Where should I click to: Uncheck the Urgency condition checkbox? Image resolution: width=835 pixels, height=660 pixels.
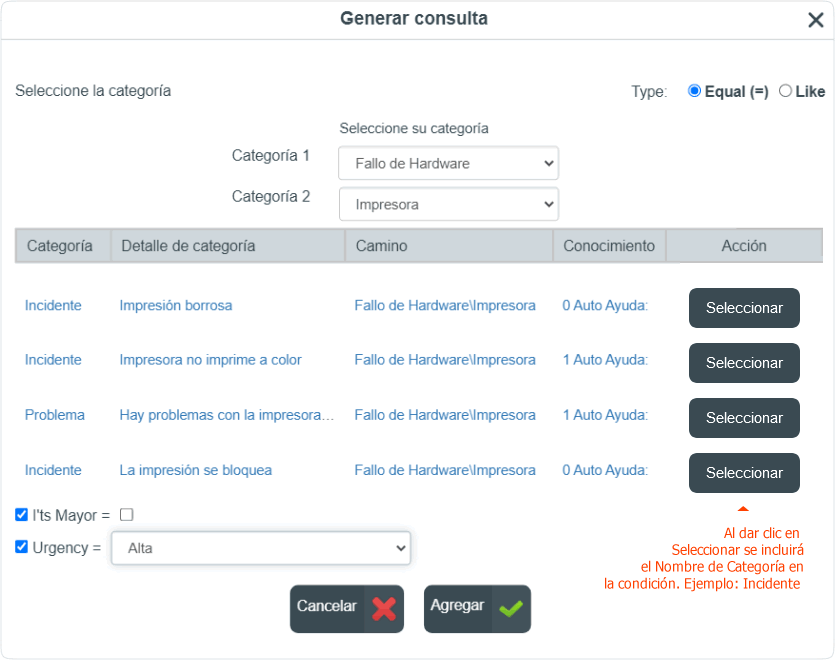(x=21, y=547)
